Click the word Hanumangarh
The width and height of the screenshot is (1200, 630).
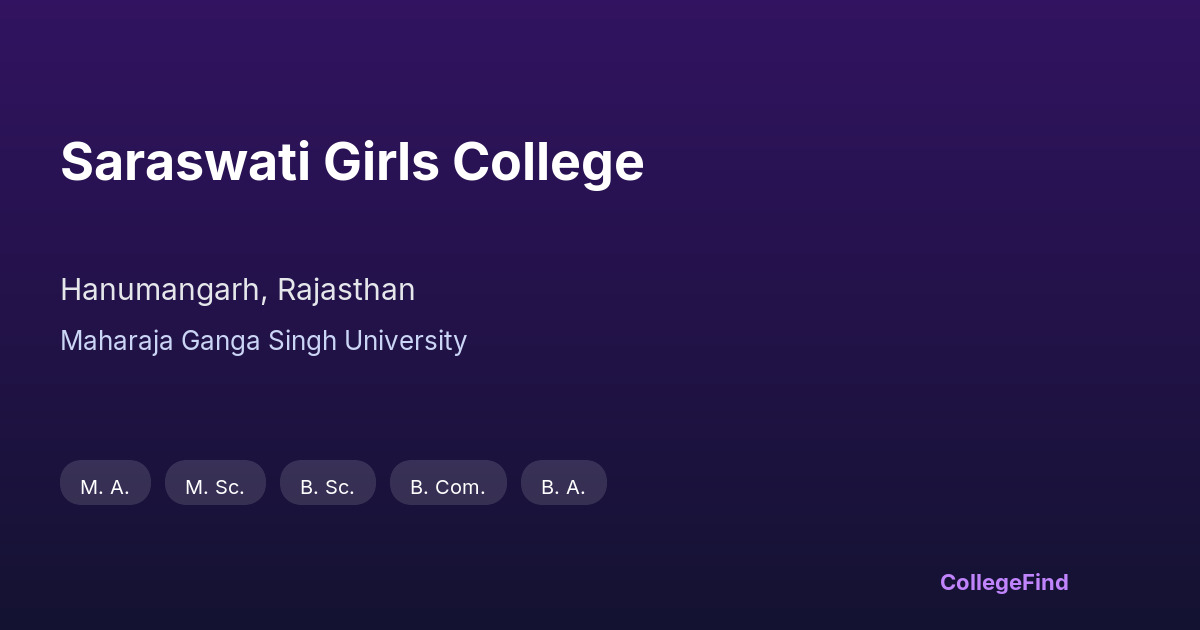(162, 290)
